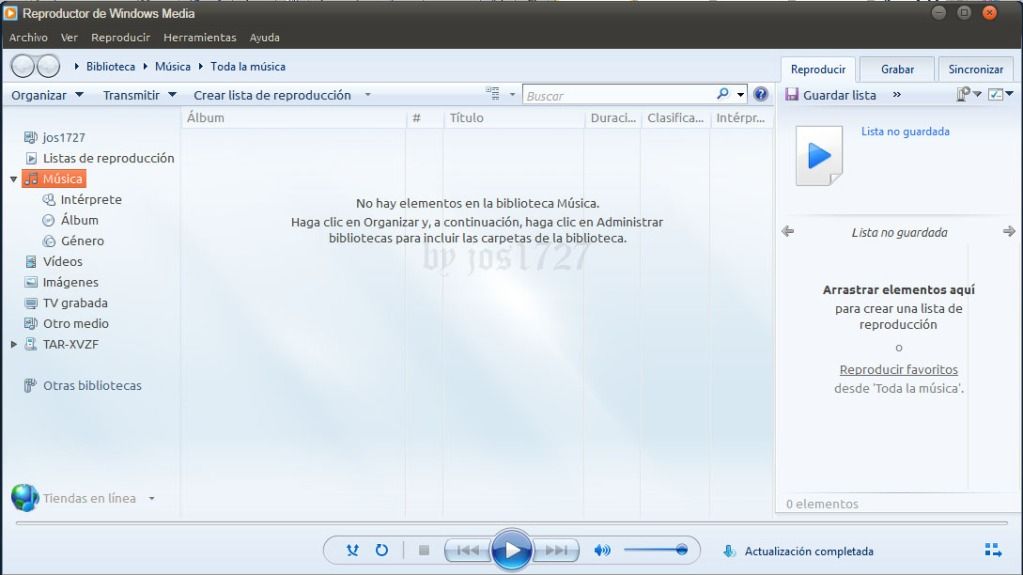Open the search options dropdown arrow
Image resolution: width=1023 pixels, height=575 pixels.
pos(741,95)
